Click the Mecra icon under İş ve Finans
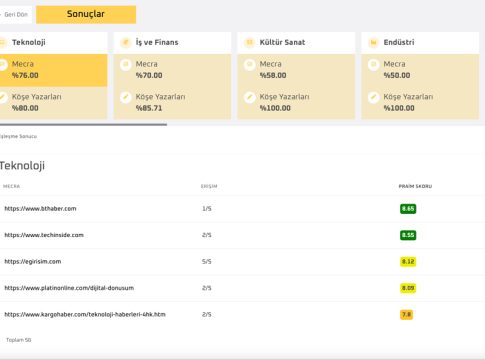The width and height of the screenshot is (485, 360). pos(126,64)
